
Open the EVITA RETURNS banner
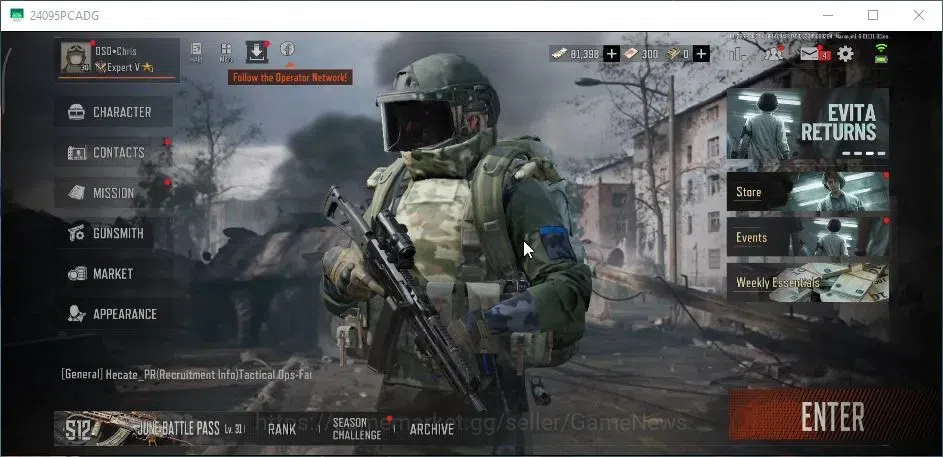pyautogui.click(x=808, y=124)
